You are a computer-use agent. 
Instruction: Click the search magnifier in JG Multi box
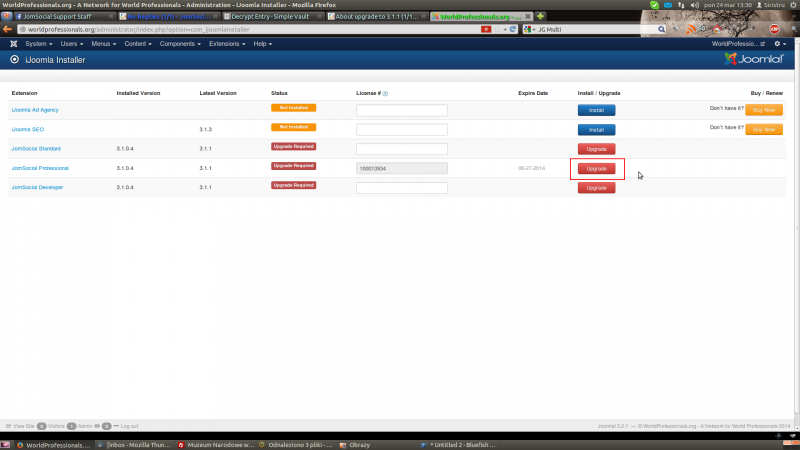click(x=661, y=30)
